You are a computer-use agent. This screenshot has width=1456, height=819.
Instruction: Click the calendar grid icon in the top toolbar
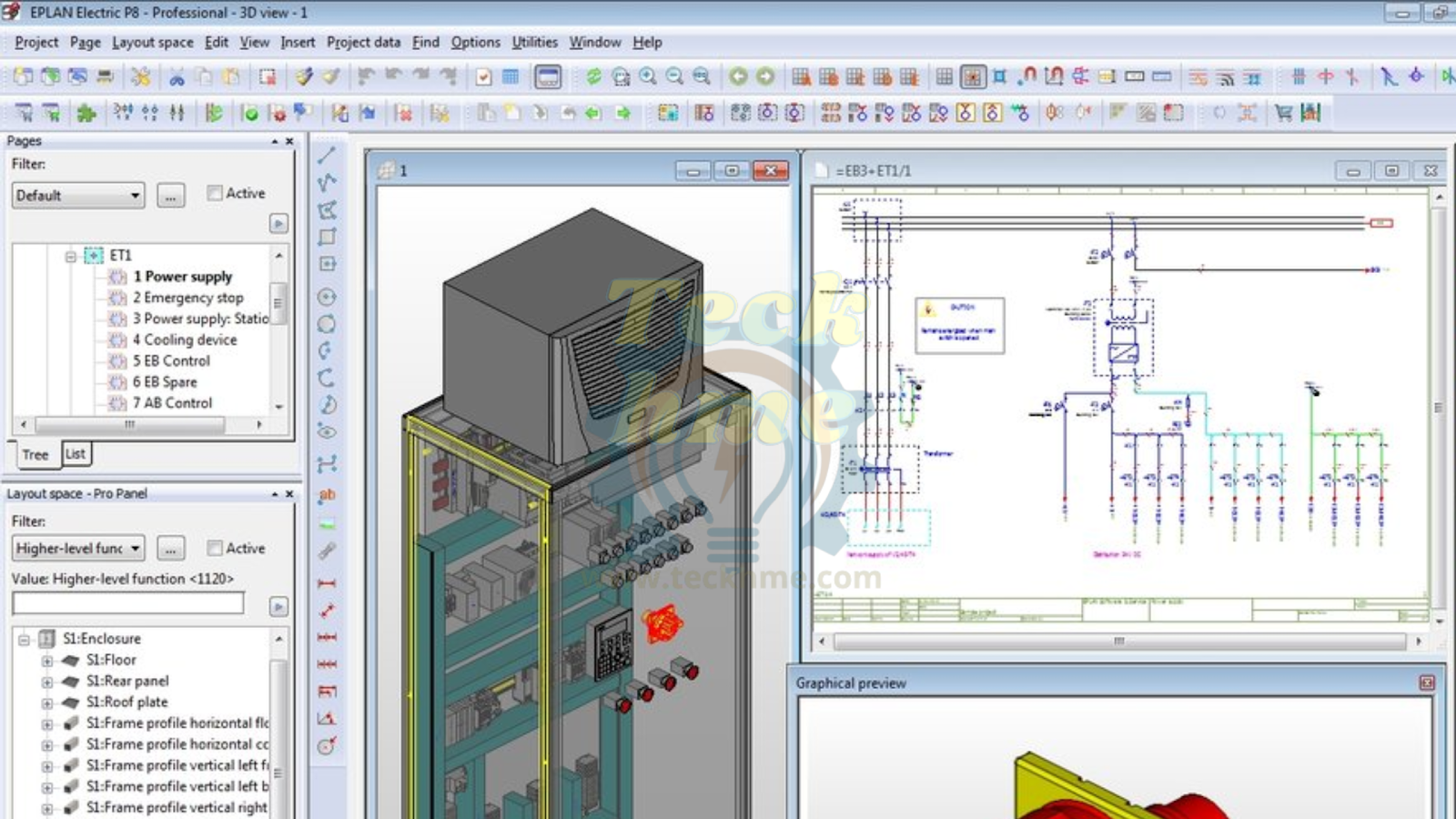point(511,77)
